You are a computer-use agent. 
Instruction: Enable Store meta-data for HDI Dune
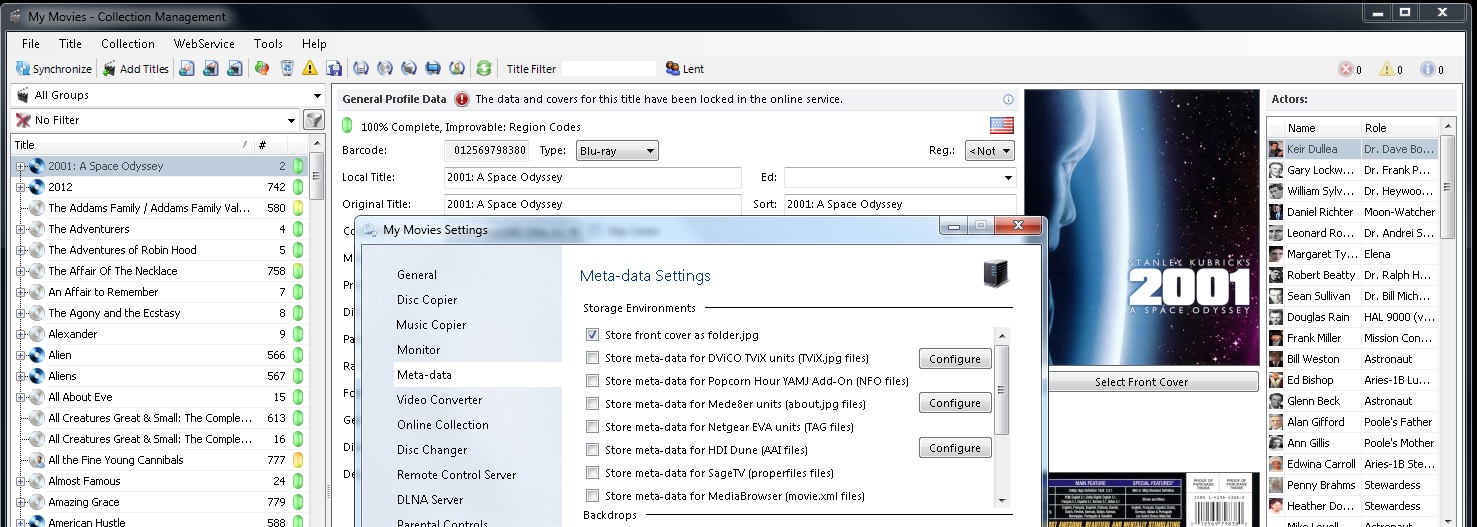tap(593, 450)
